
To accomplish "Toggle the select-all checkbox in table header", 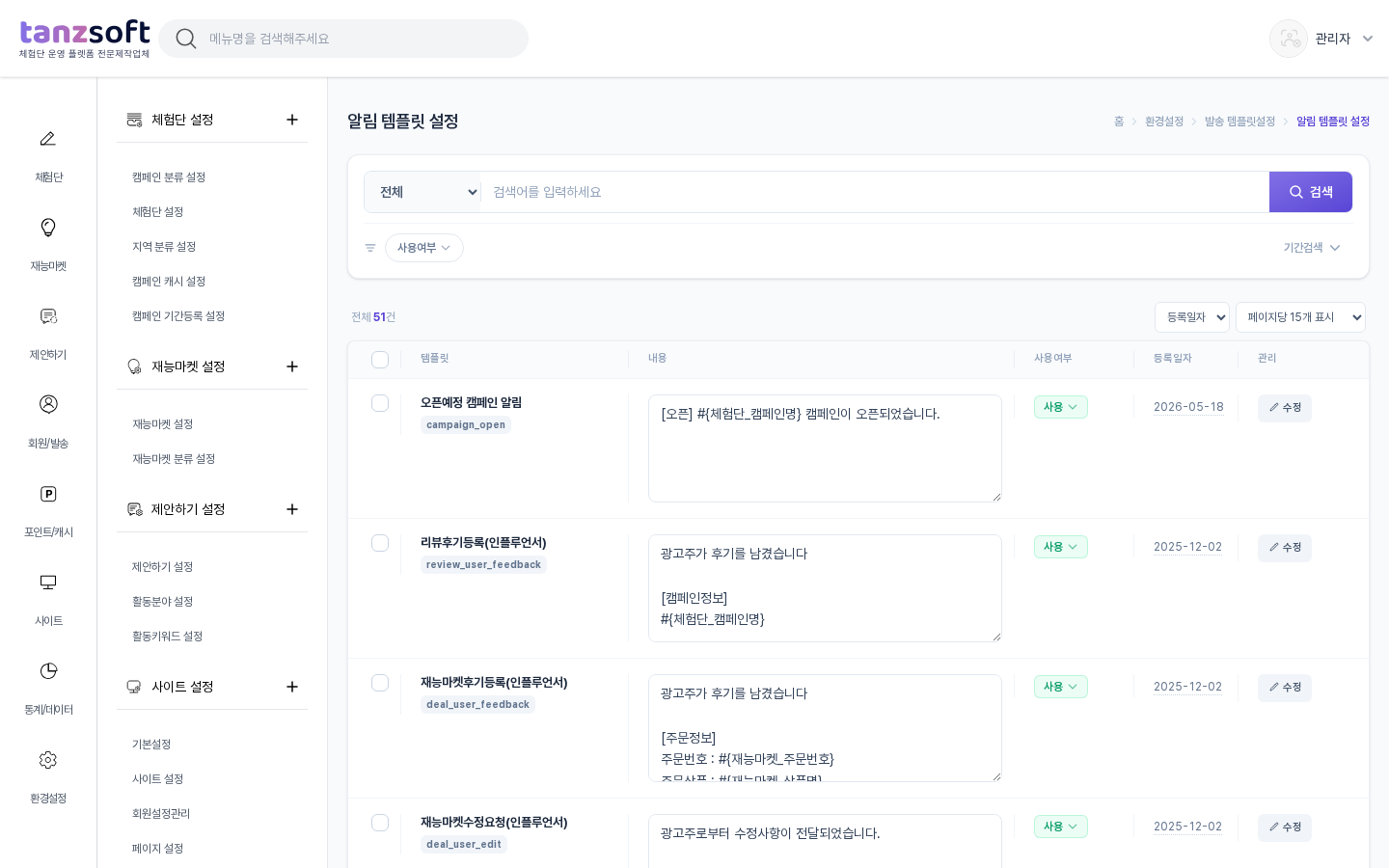I will pos(380,360).
